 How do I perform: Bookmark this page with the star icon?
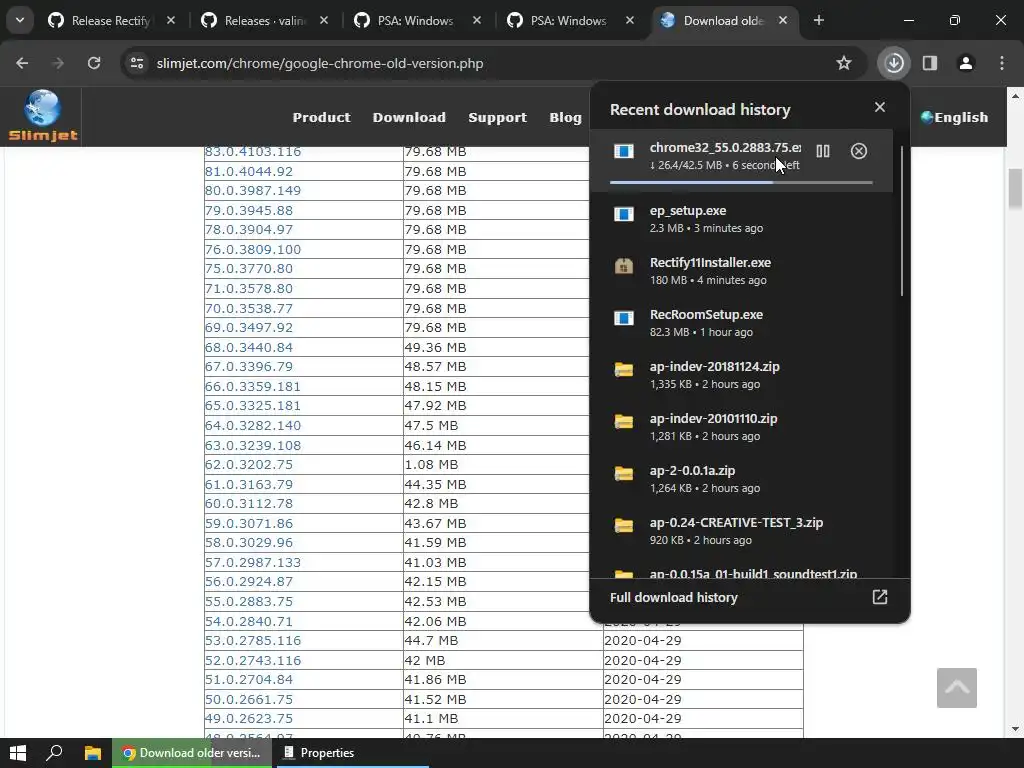click(x=844, y=63)
